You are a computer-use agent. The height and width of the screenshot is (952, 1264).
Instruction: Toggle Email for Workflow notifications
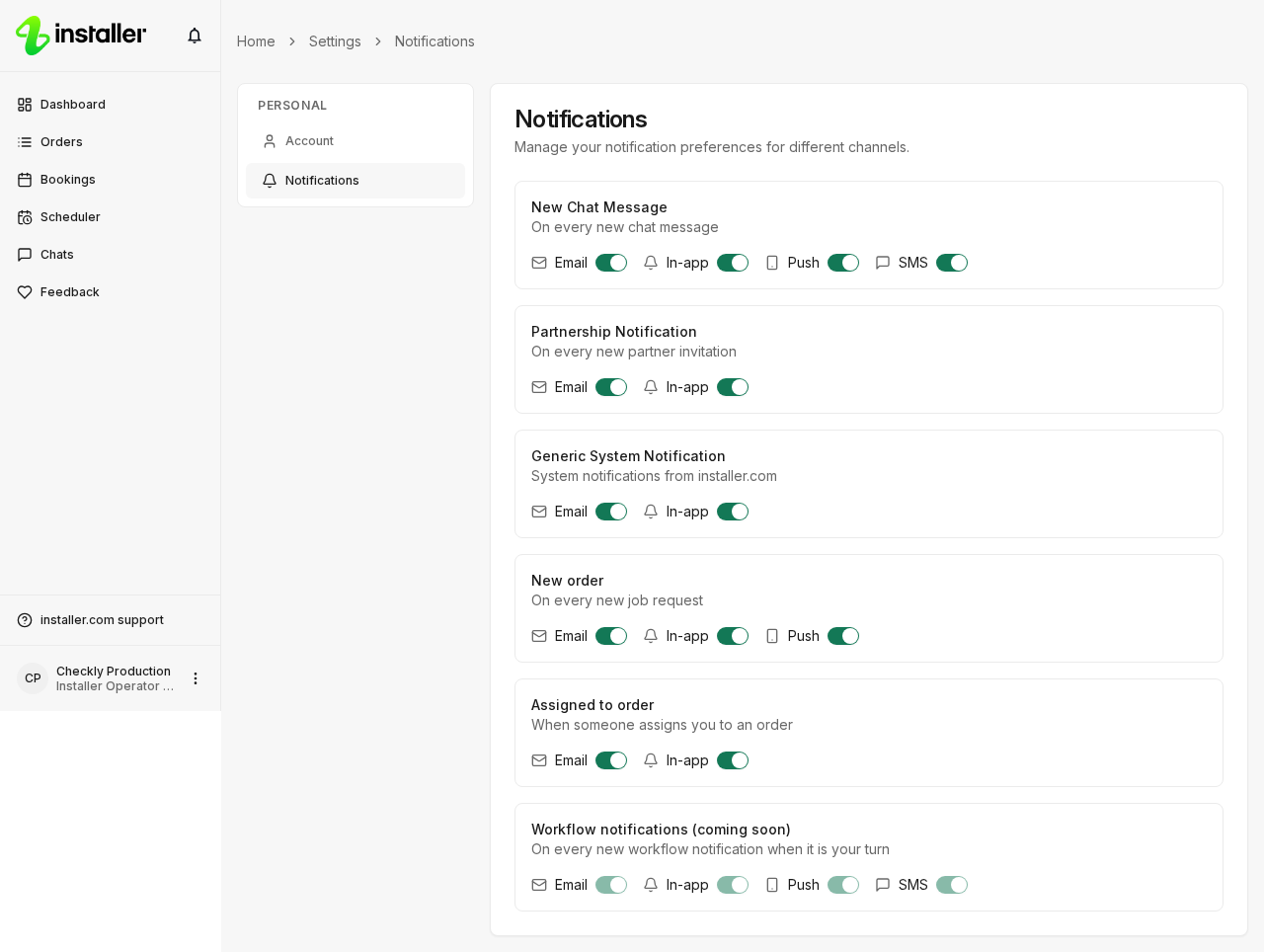point(611,885)
